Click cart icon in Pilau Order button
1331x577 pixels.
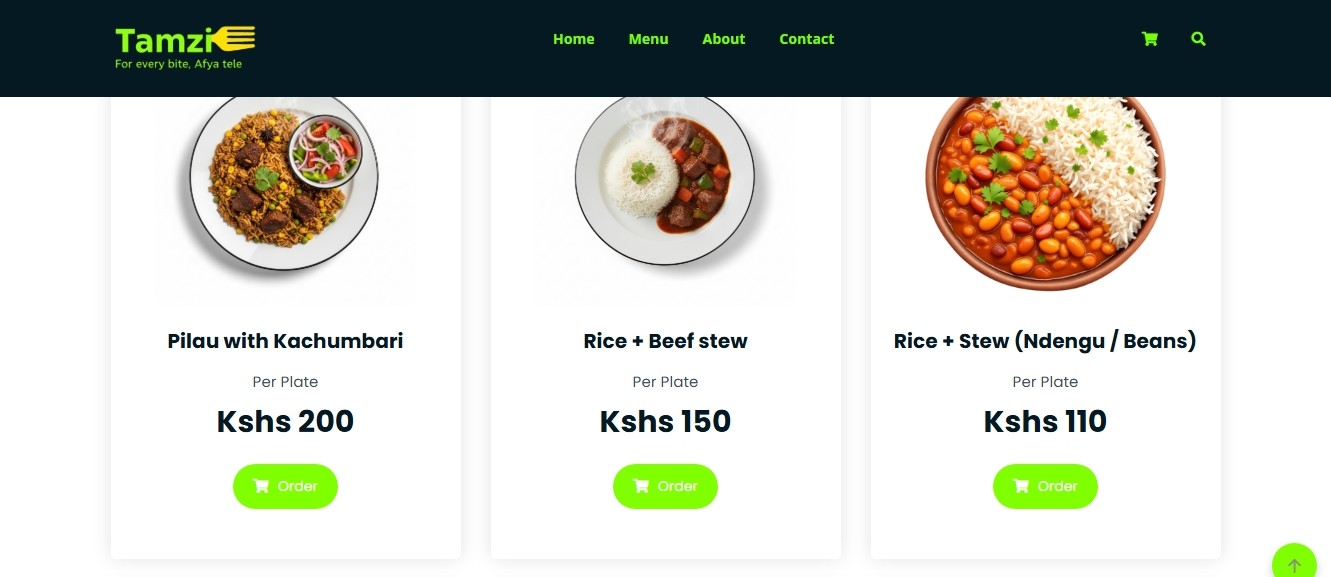coord(261,486)
